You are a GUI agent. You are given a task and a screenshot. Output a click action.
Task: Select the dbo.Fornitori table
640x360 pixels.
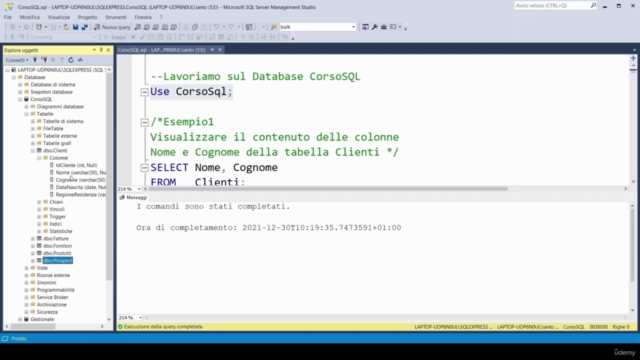58,246
